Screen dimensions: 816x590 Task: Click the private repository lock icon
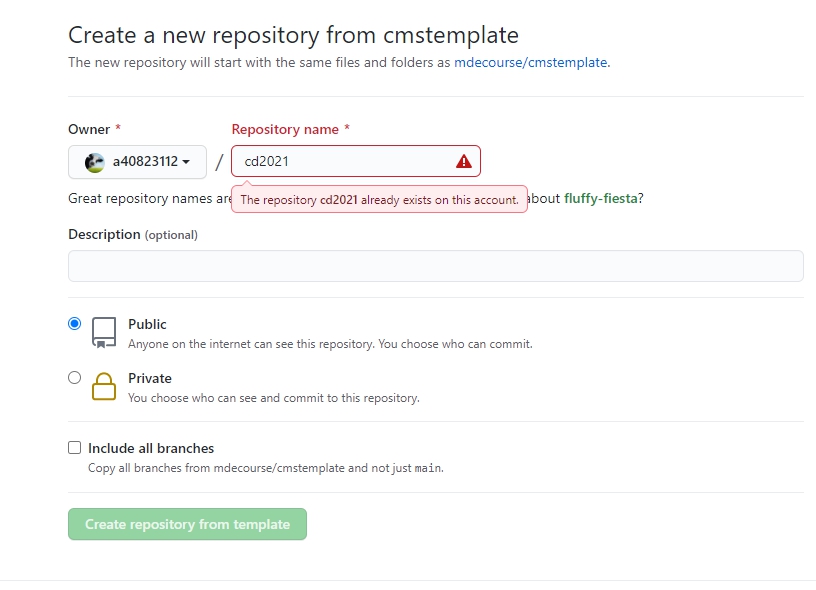[x=104, y=387]
